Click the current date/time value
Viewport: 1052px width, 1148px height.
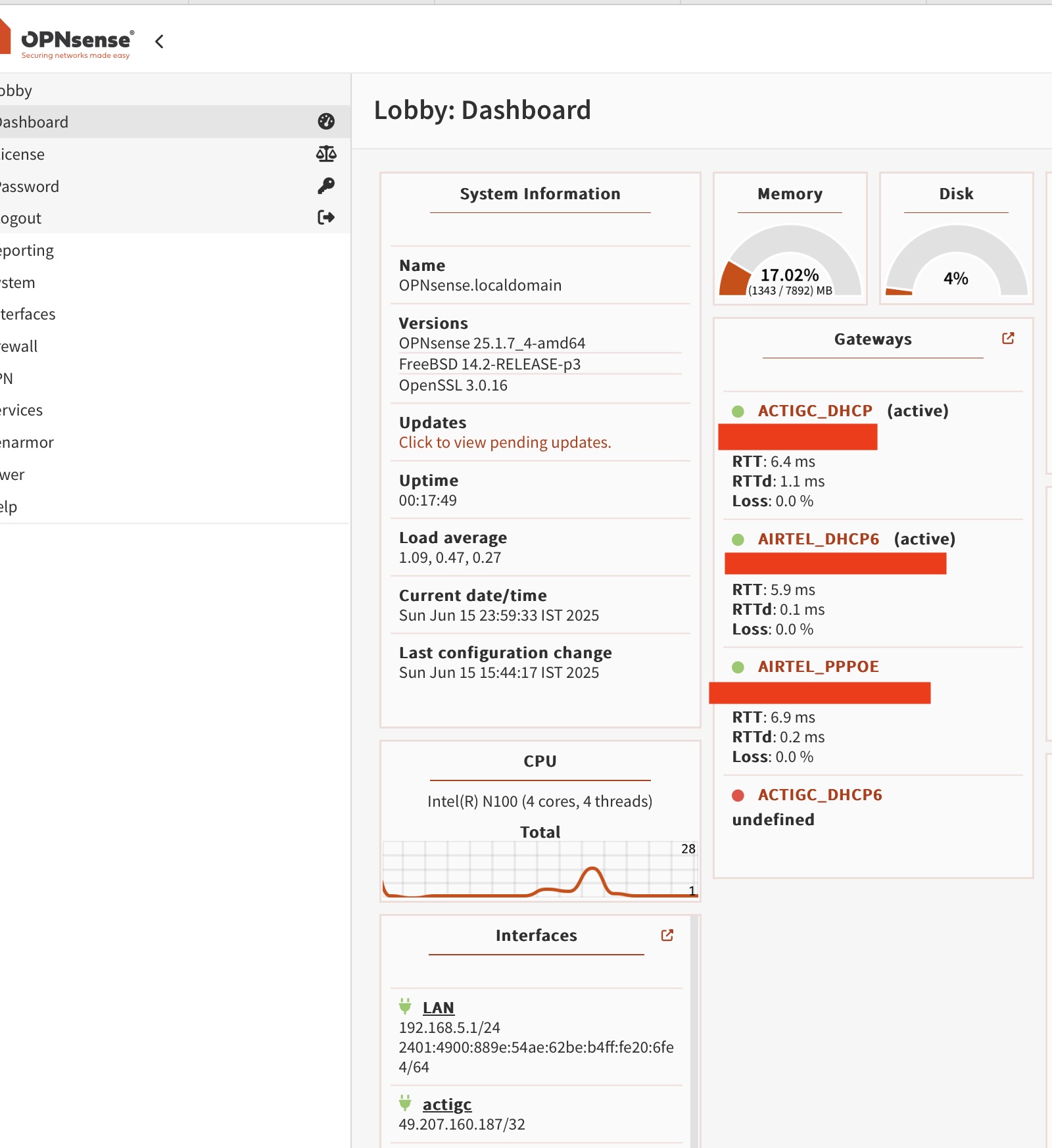click(499, 615)
